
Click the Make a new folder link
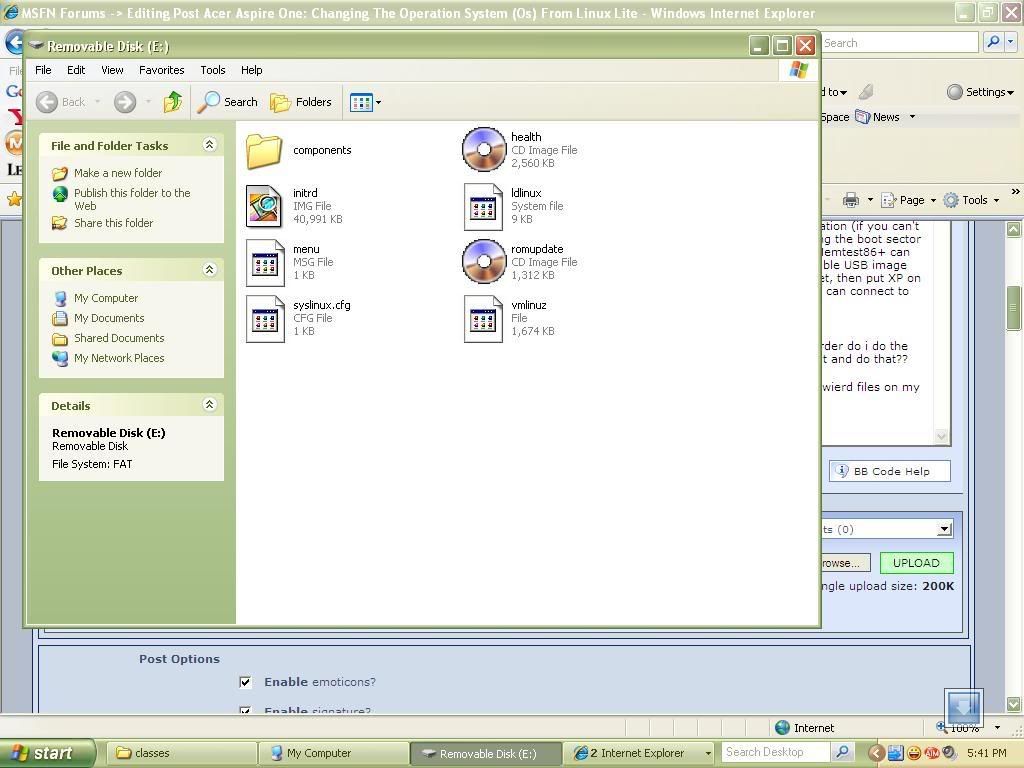pyautogui.click(x=118, y=172)
